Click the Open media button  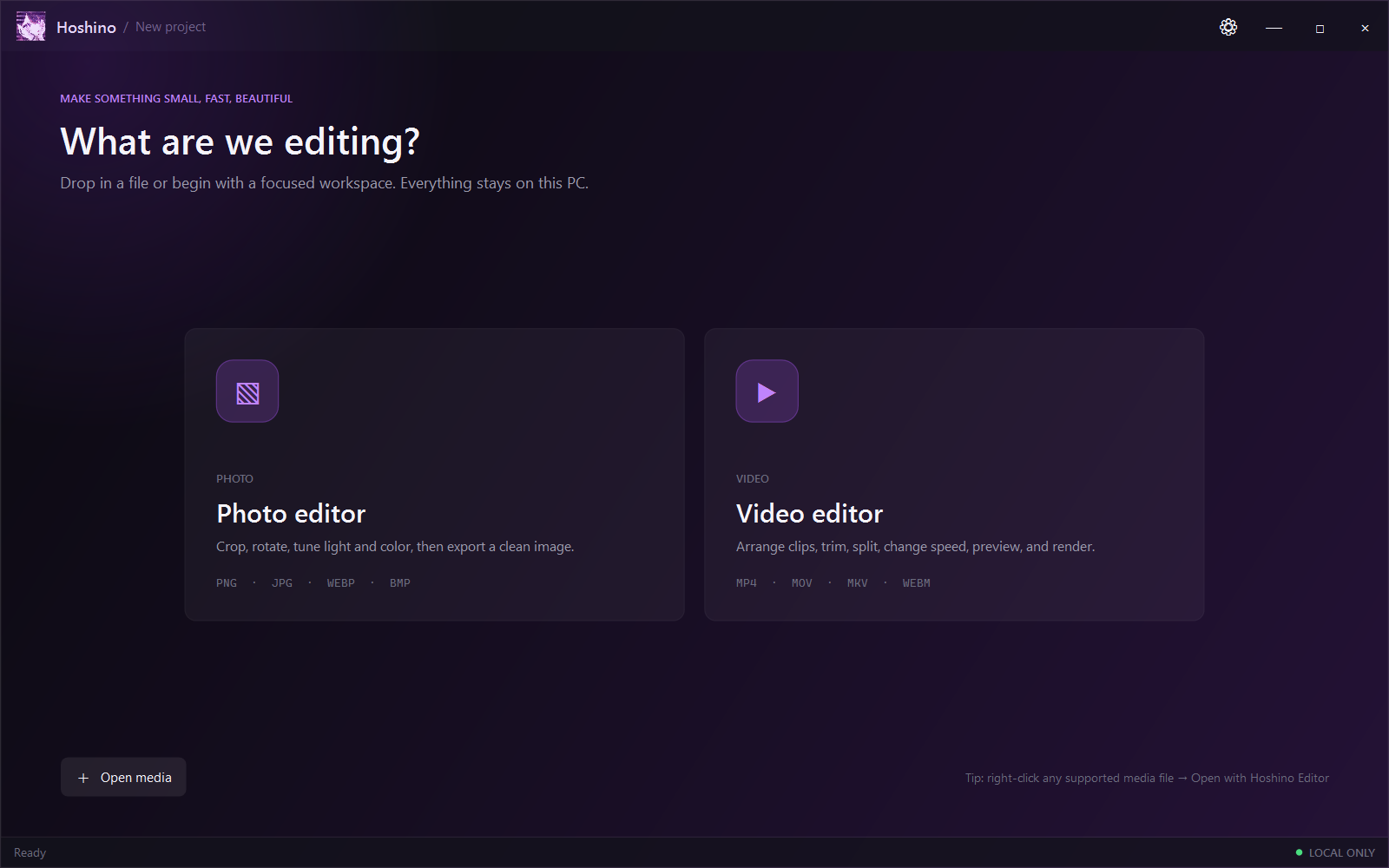[x=123, y=777]
